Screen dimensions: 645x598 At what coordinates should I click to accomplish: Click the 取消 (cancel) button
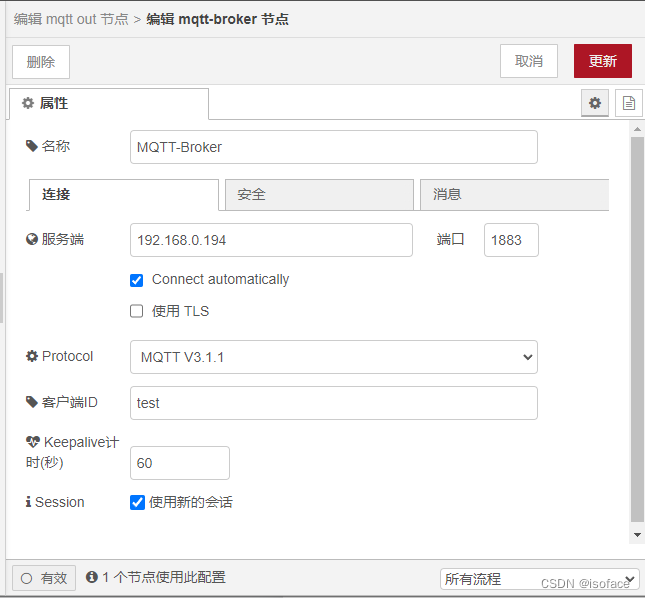[x=529, y=61]
